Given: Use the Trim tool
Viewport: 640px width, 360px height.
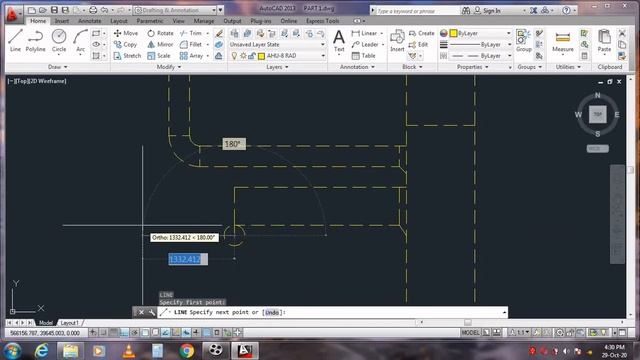Looking at the screenshot, I should (191, 33).
